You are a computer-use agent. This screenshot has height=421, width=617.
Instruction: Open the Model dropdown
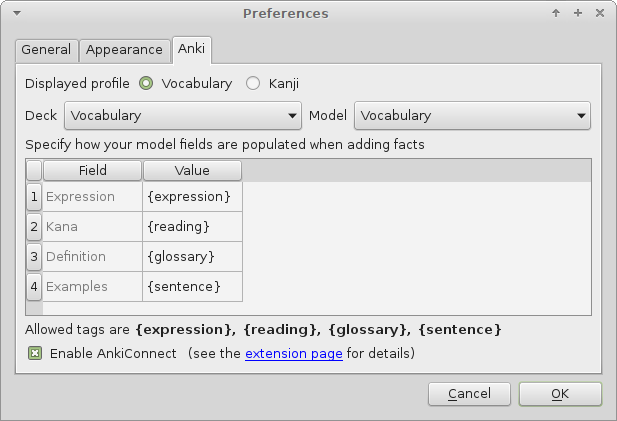coord(472,116)
